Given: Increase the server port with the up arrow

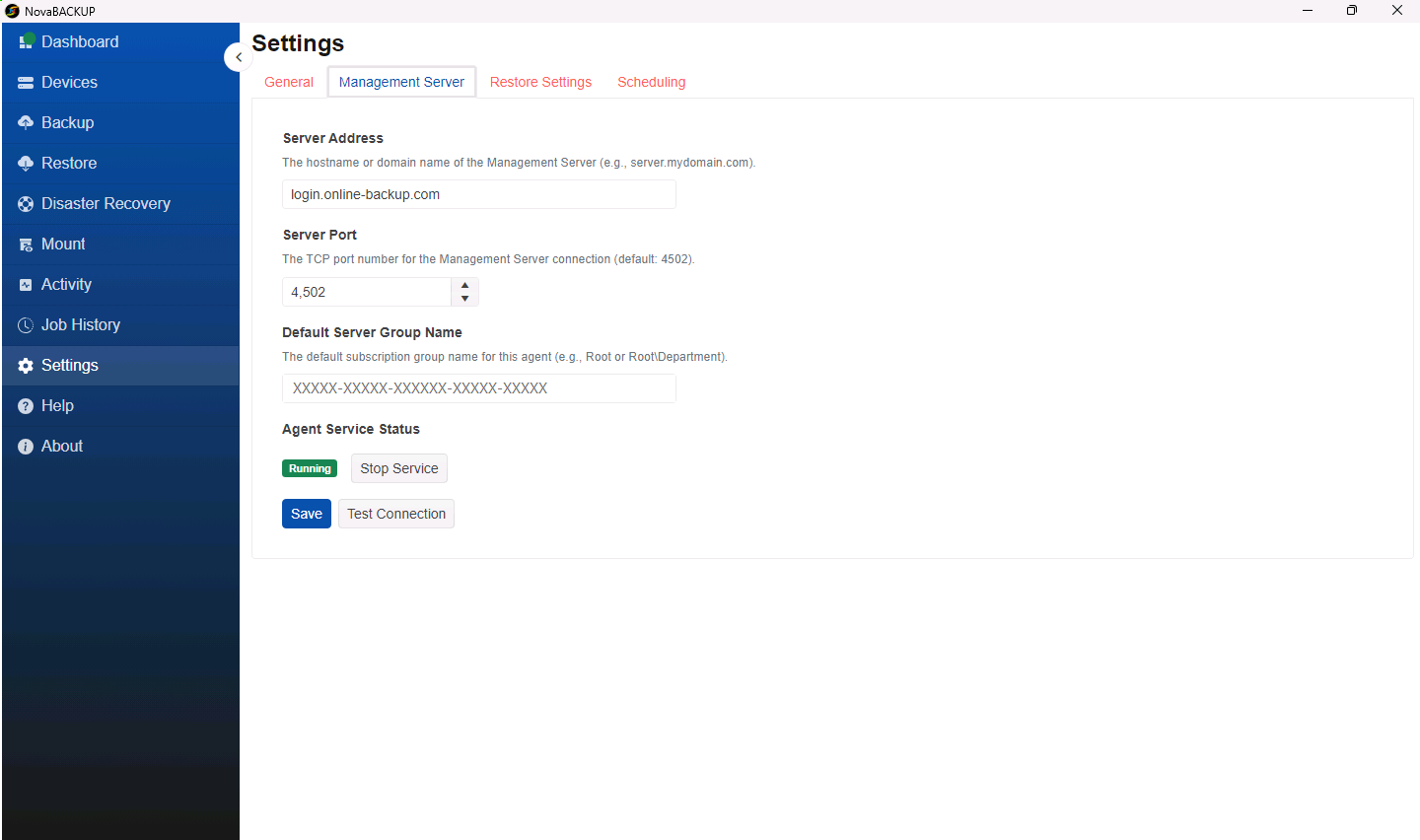Looking at the screenshot, I should point(465,285).
